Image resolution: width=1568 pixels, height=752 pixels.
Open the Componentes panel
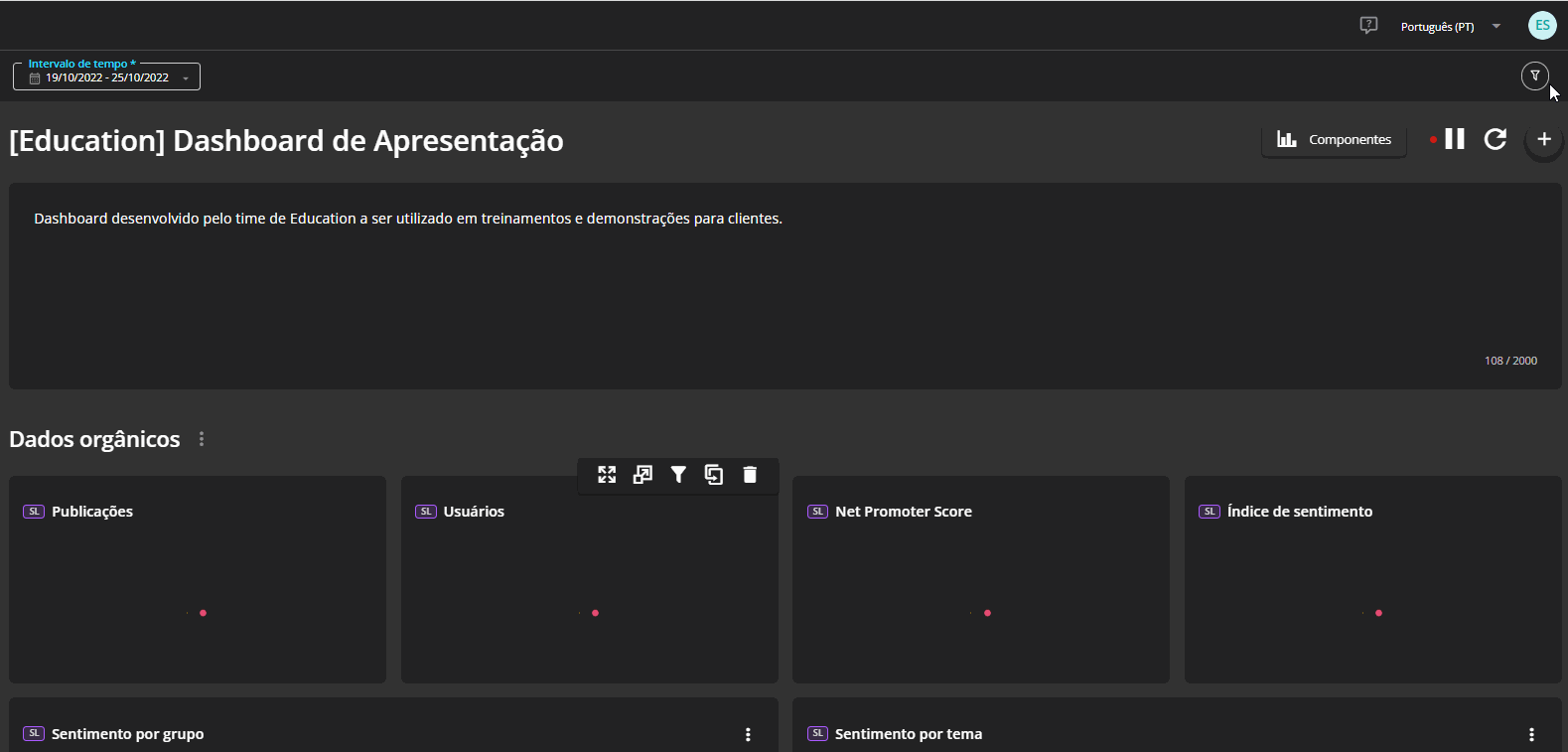click(1334, 140)
